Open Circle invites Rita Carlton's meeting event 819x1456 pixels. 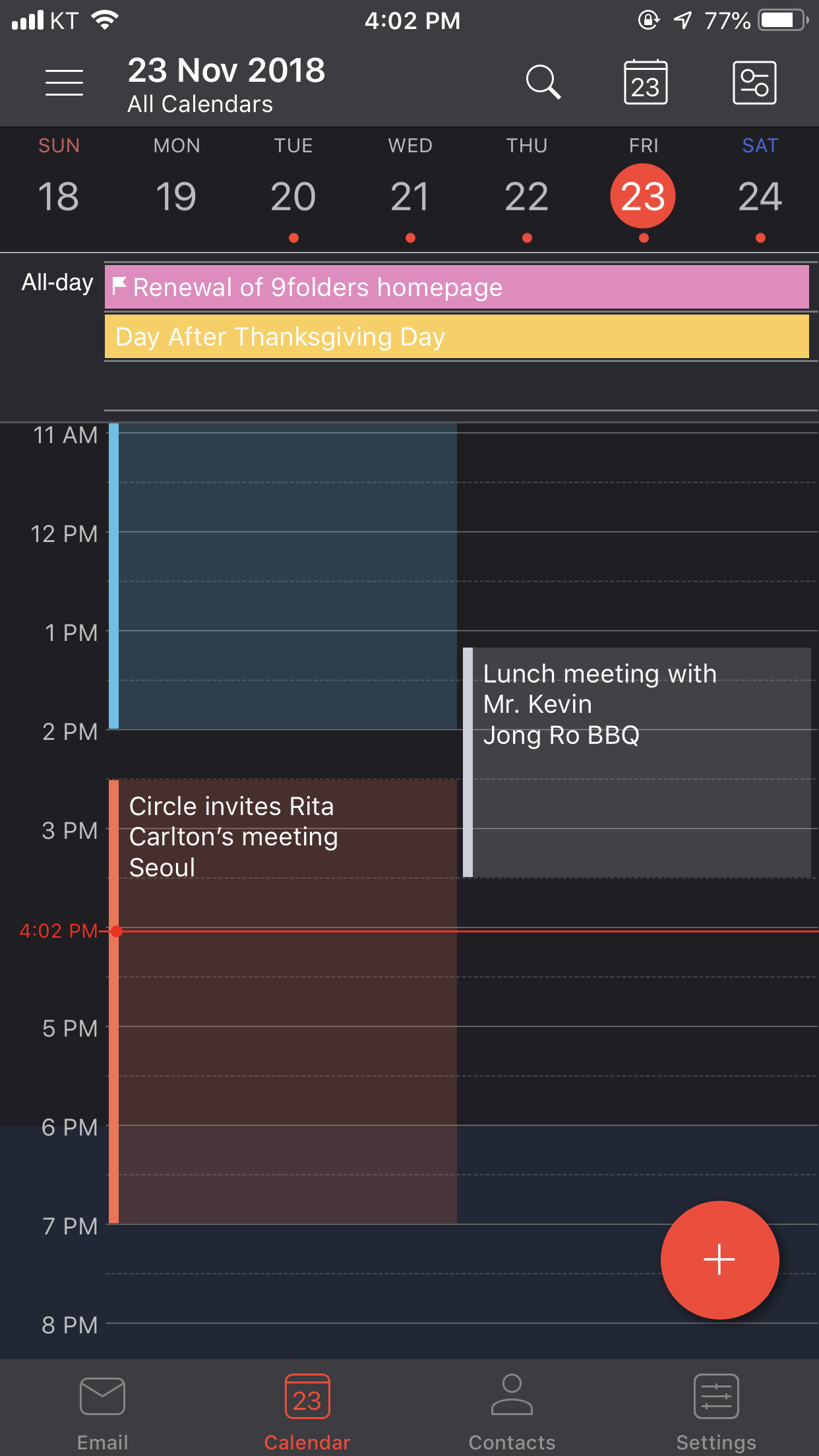pos(283,1002)
